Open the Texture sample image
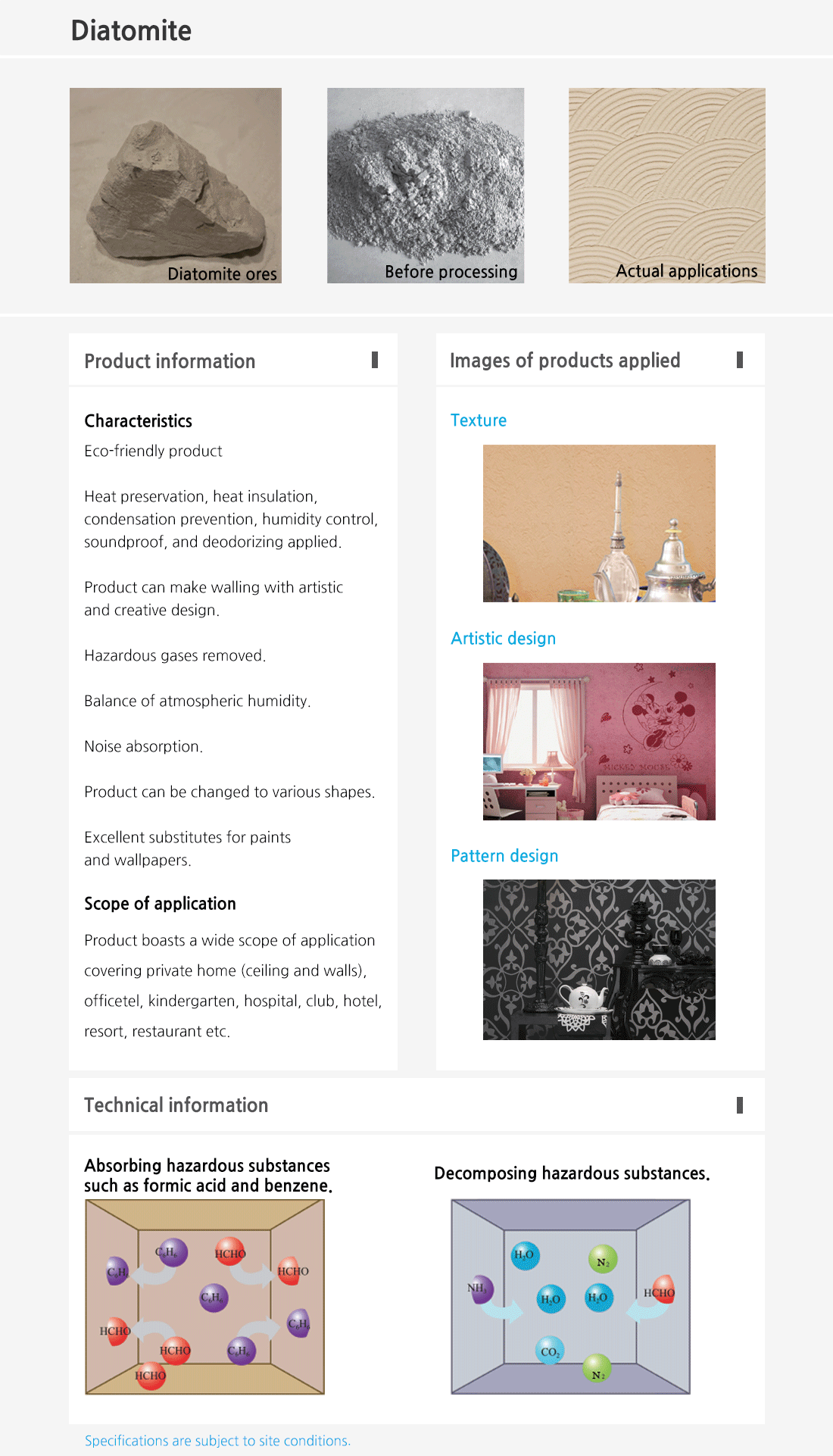The width and height of the screenshot is (833, 1456). pos(599,523)
